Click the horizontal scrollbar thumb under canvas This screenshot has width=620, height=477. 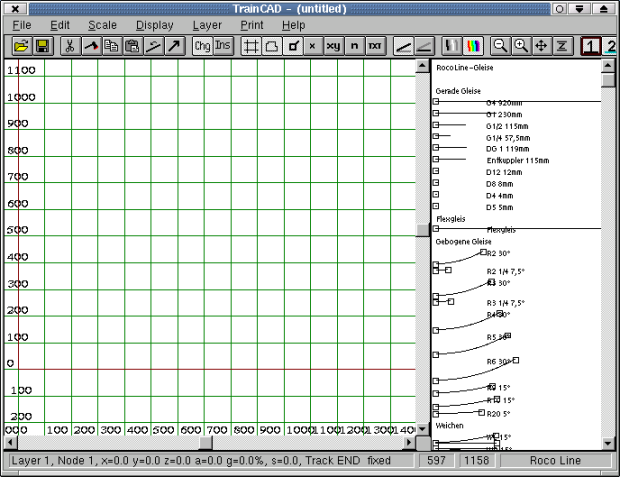tap(205, 443)
